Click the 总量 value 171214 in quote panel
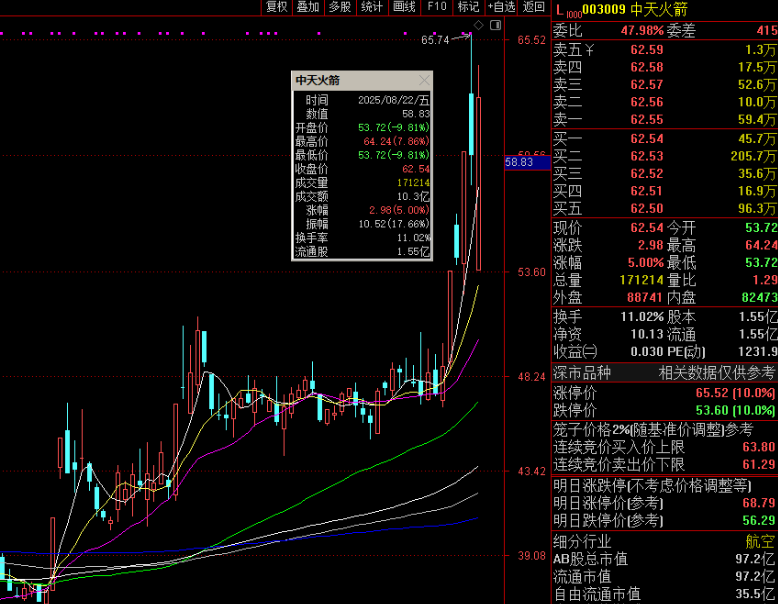This screenshot has height=604, width=778. coord(642,280)
